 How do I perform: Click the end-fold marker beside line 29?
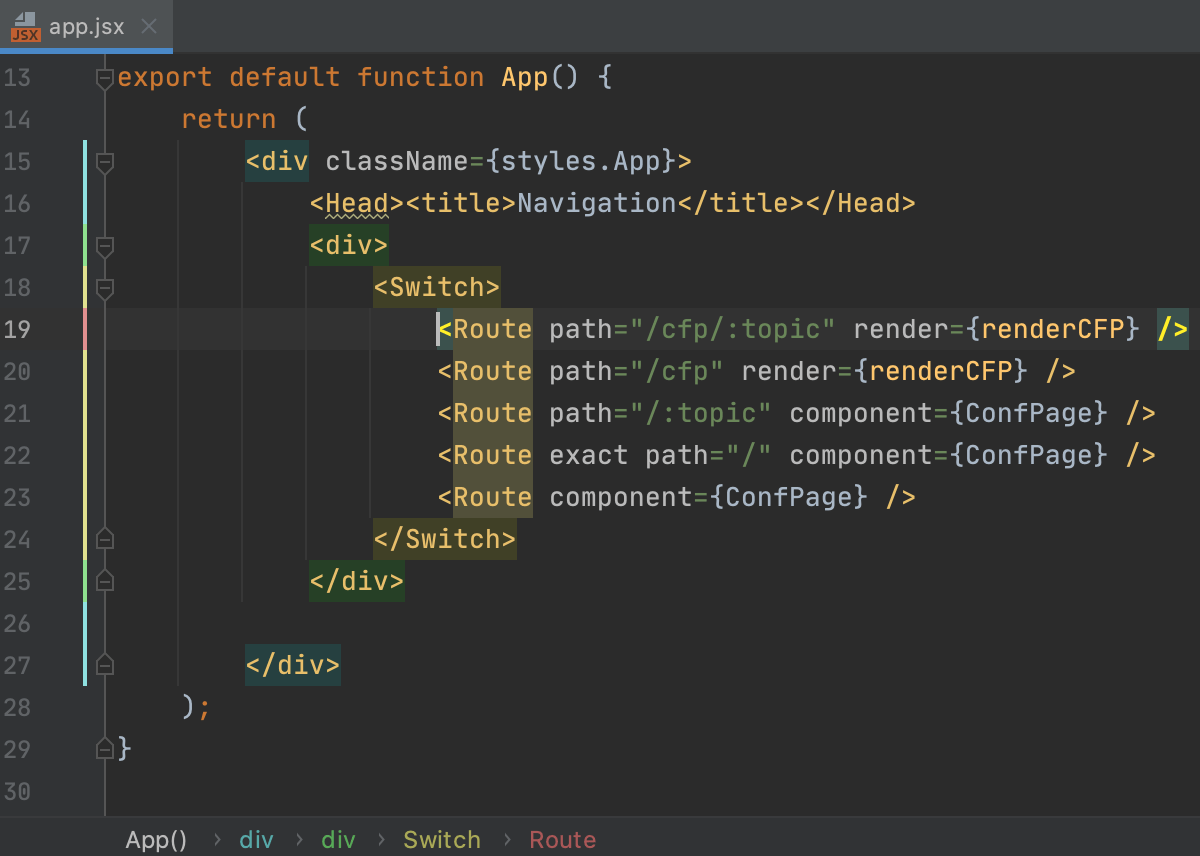click(x=104, y=749)
